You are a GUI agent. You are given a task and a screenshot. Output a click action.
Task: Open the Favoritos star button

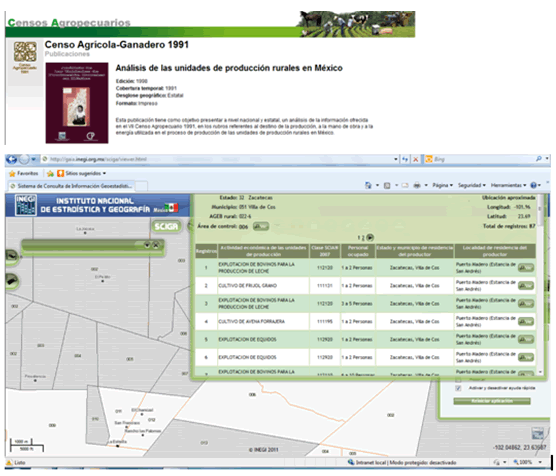(23, 173)
